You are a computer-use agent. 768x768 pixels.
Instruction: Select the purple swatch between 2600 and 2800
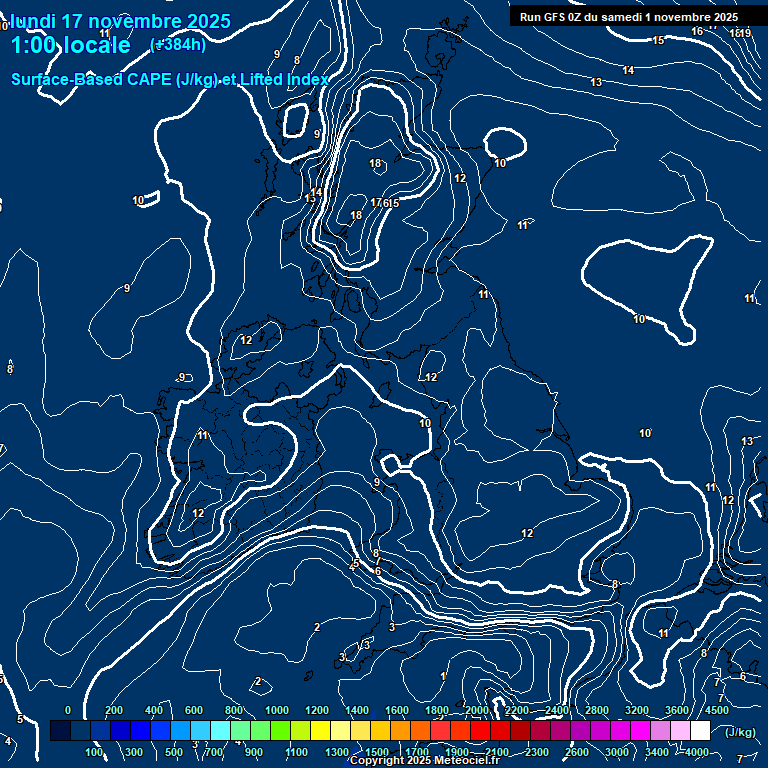(580, 730)
